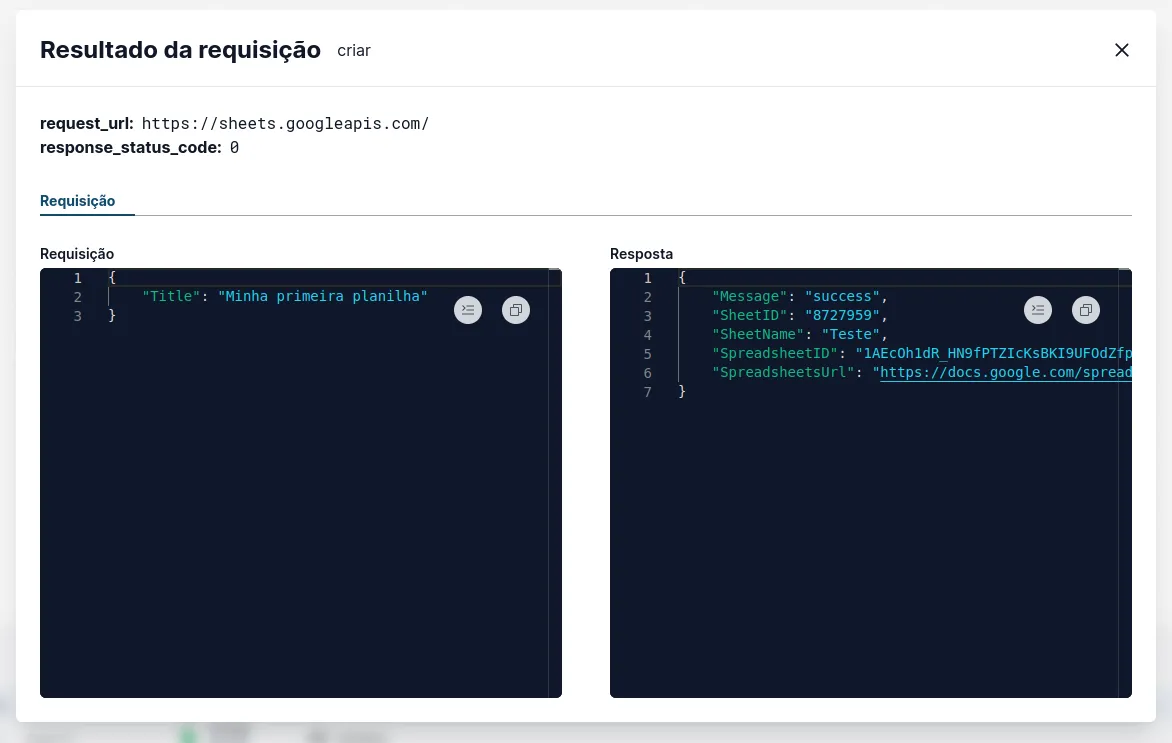Click the "criar" label beside the title
This screenshot has height=743, width=1172.
point(354,51)
